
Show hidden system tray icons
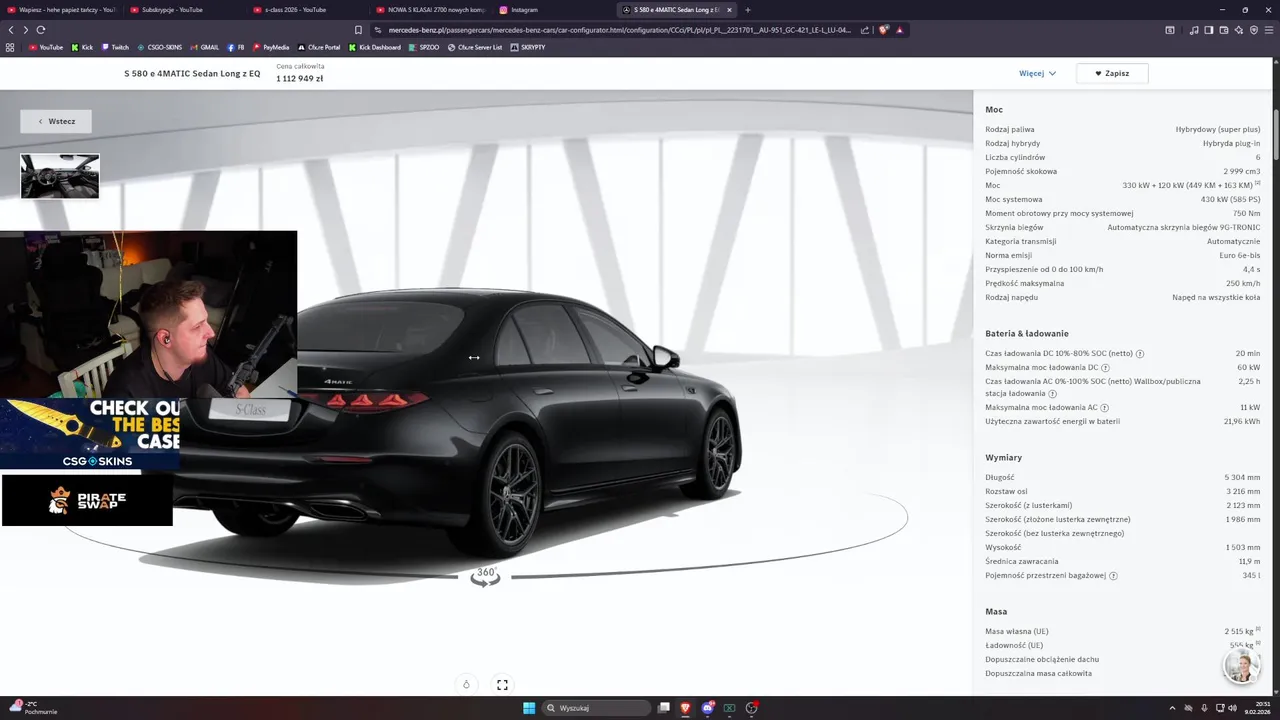[1172, 708]
